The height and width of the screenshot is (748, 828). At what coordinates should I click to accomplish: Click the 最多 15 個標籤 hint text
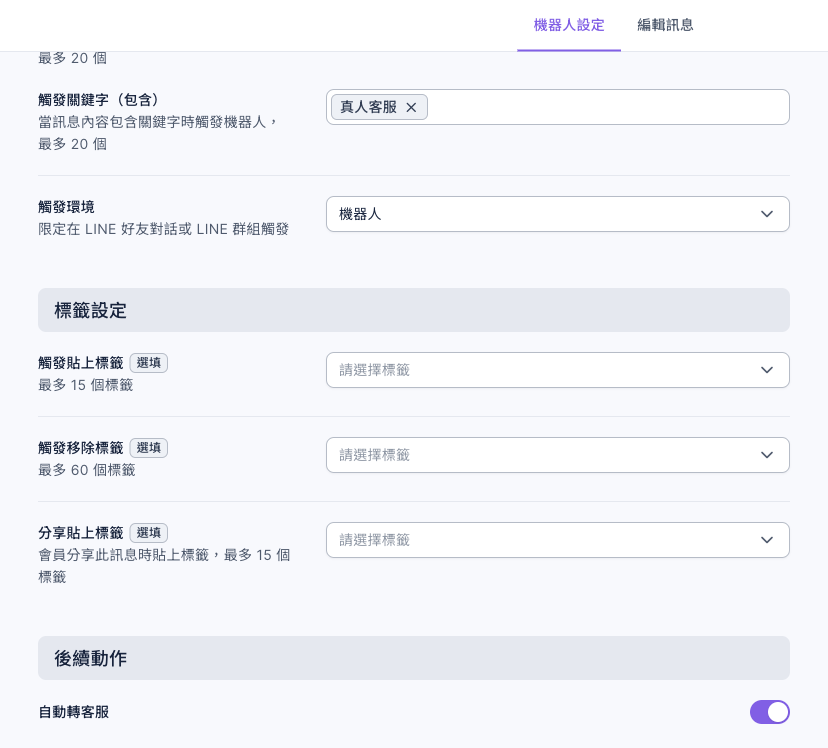coord(86,385)
